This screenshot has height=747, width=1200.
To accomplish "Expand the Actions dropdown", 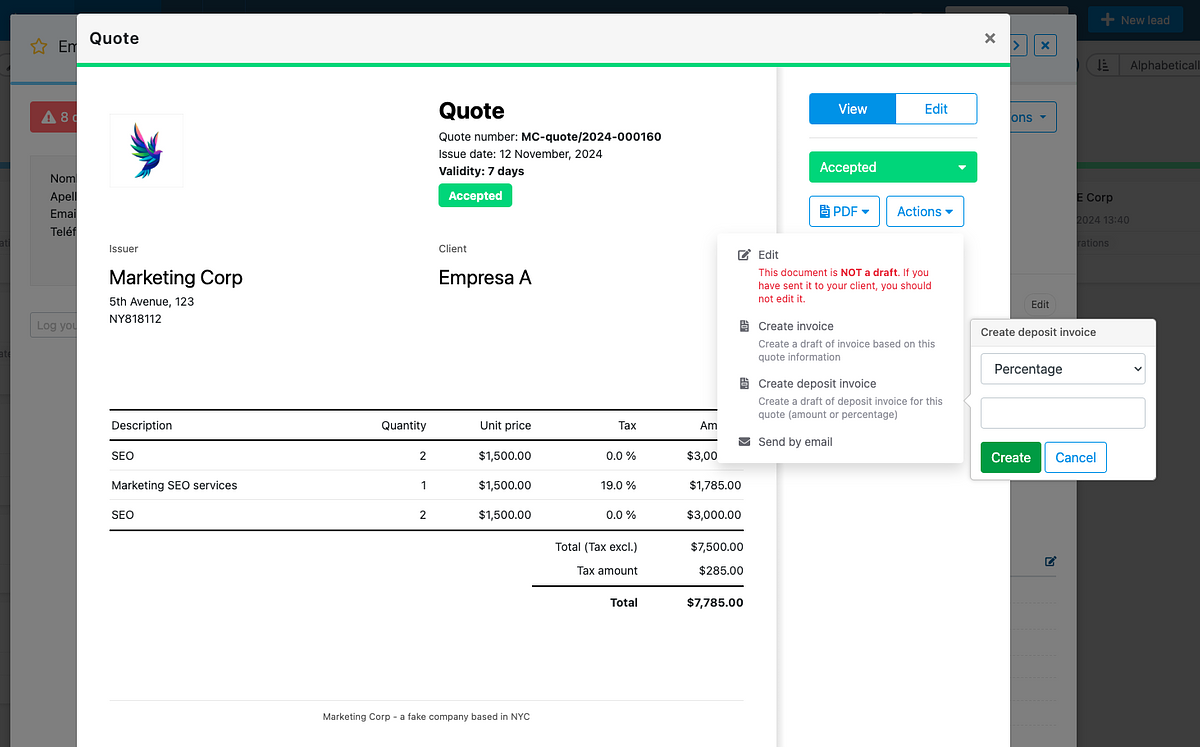I will click(924, 211).
